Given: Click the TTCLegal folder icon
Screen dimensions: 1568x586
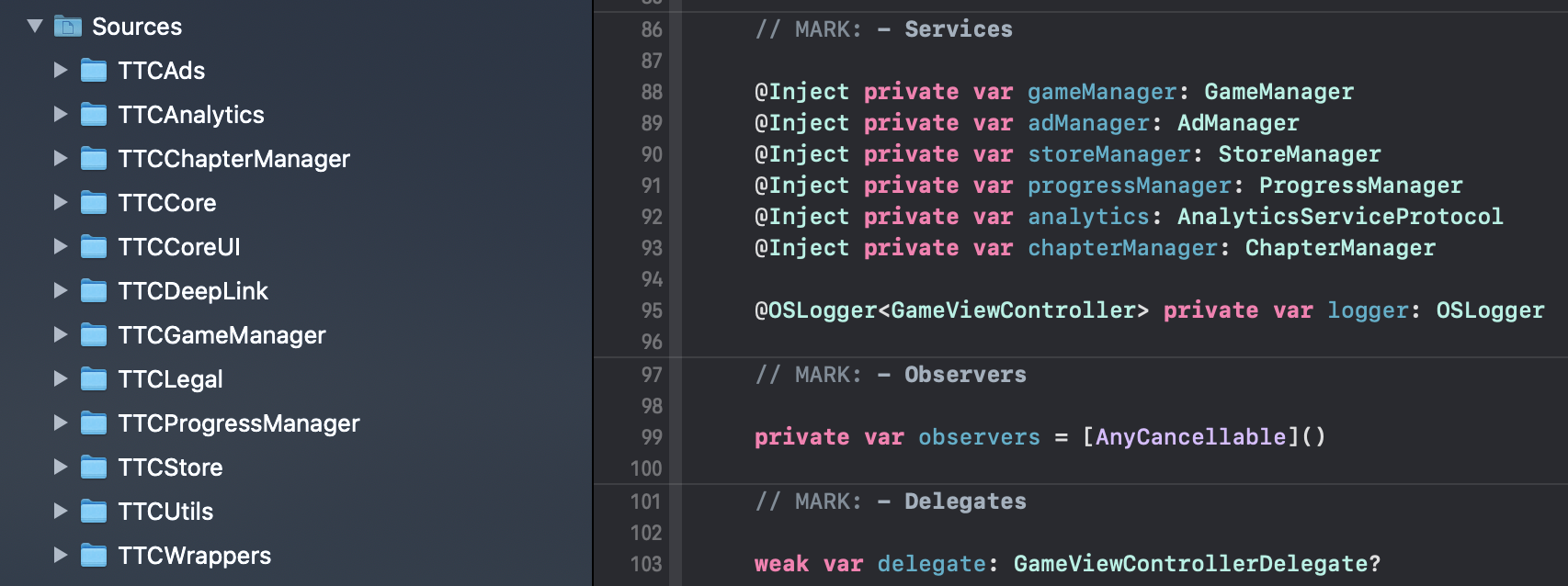Looking at the screenshot, I should [x=94, y=379].
